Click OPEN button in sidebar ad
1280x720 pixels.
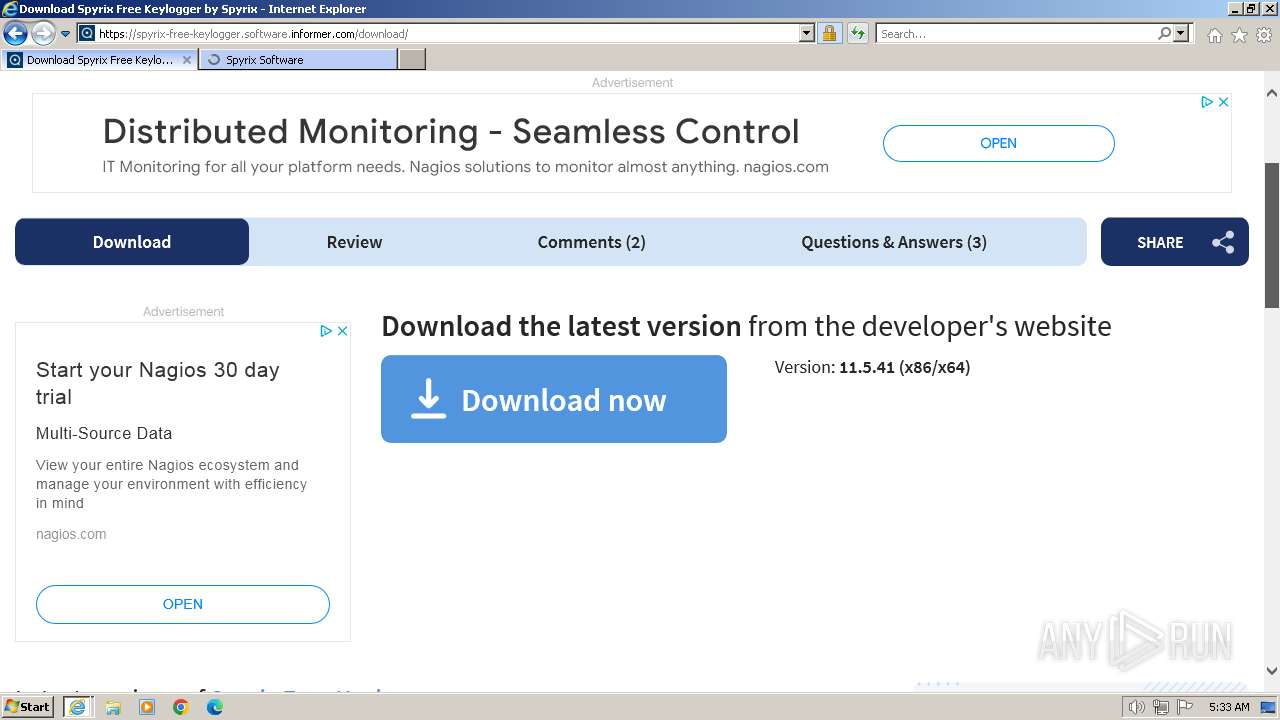(183, 604)
